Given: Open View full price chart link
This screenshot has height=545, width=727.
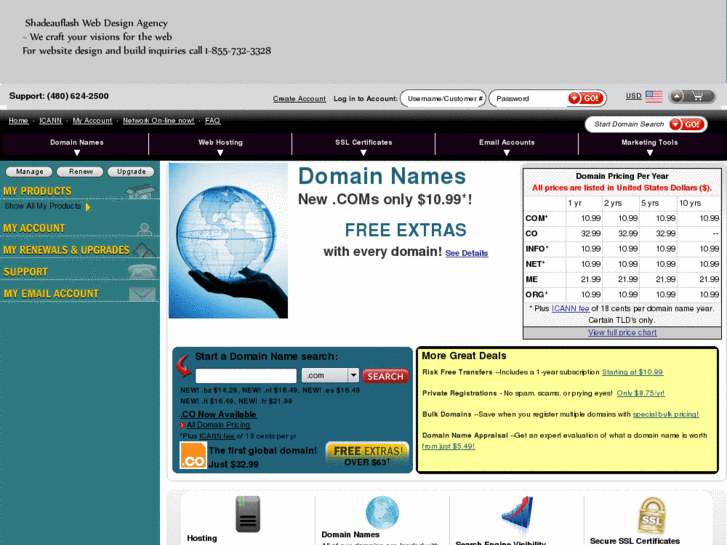Looking at the screenshot, I should 622,333.
